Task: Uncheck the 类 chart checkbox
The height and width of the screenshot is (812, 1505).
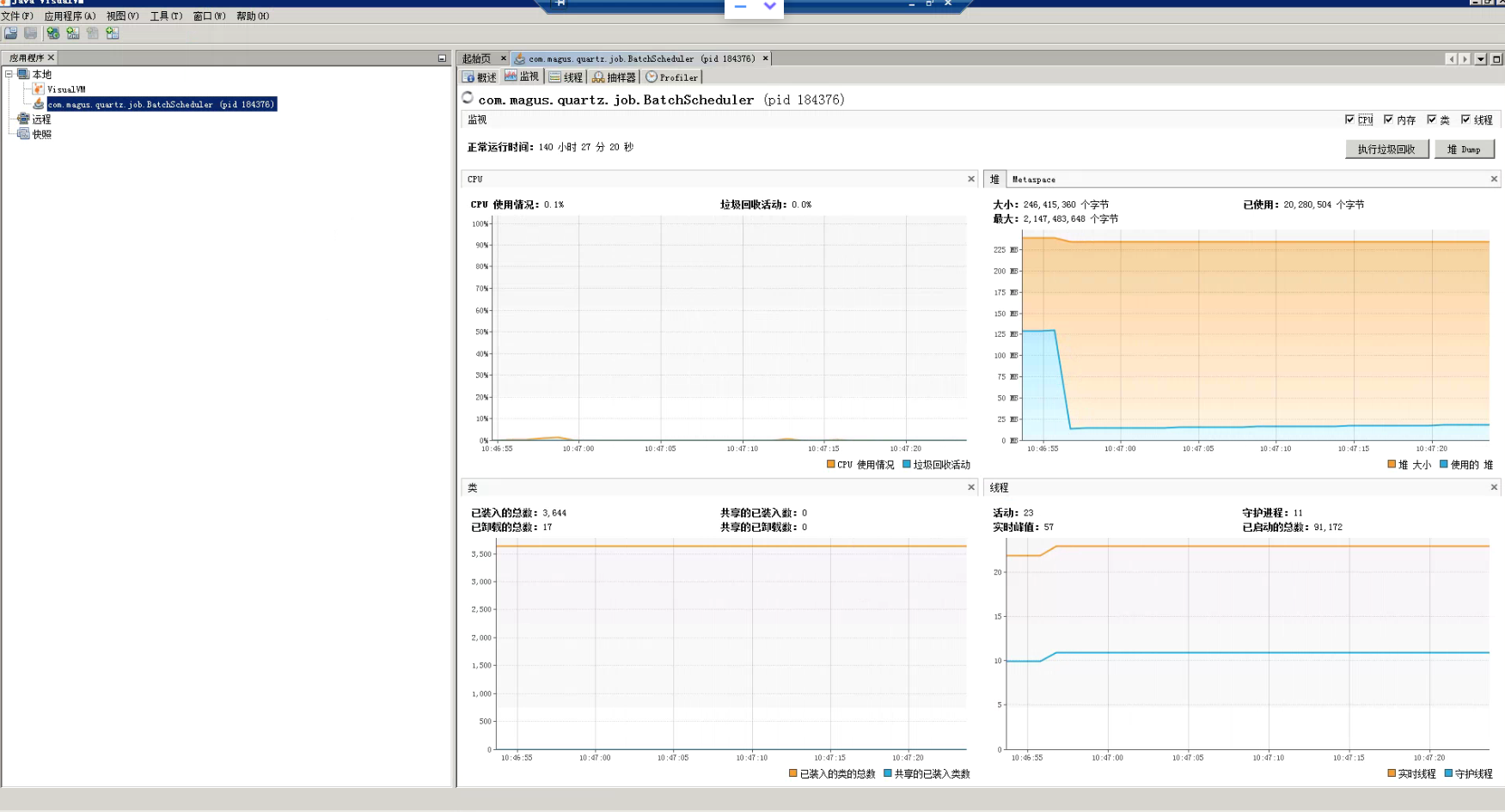Action: tap(1431, 119)
